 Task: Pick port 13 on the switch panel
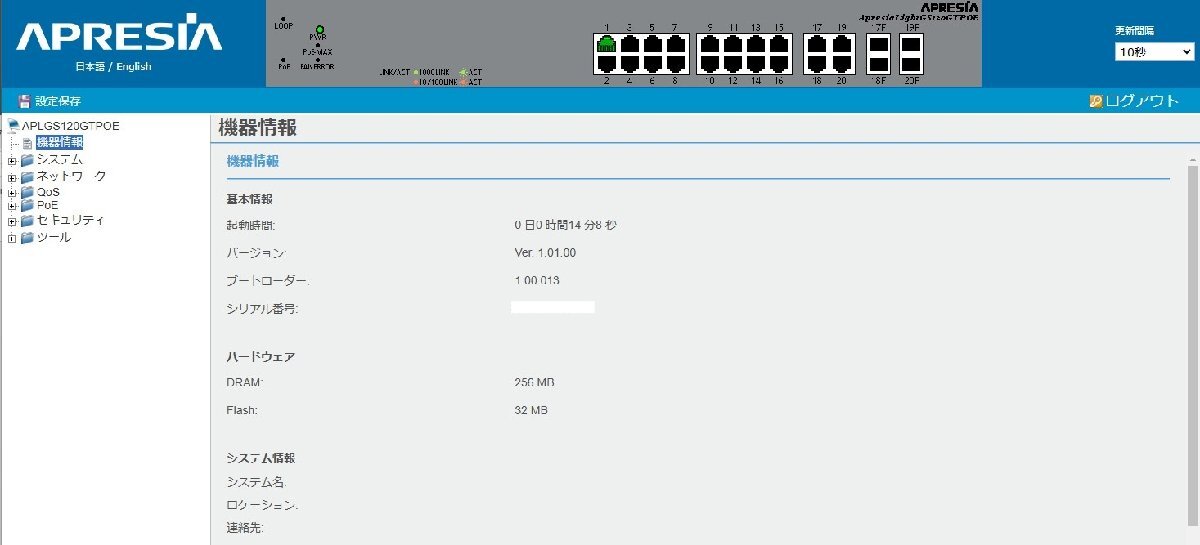756,44
